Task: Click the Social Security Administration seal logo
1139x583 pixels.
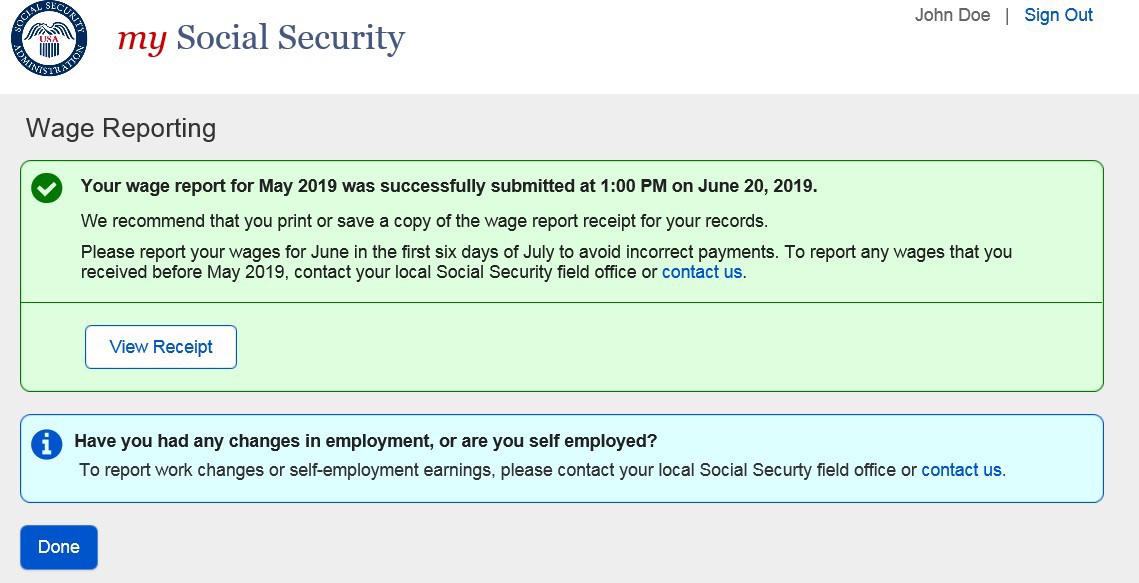Action: point(49,40)
